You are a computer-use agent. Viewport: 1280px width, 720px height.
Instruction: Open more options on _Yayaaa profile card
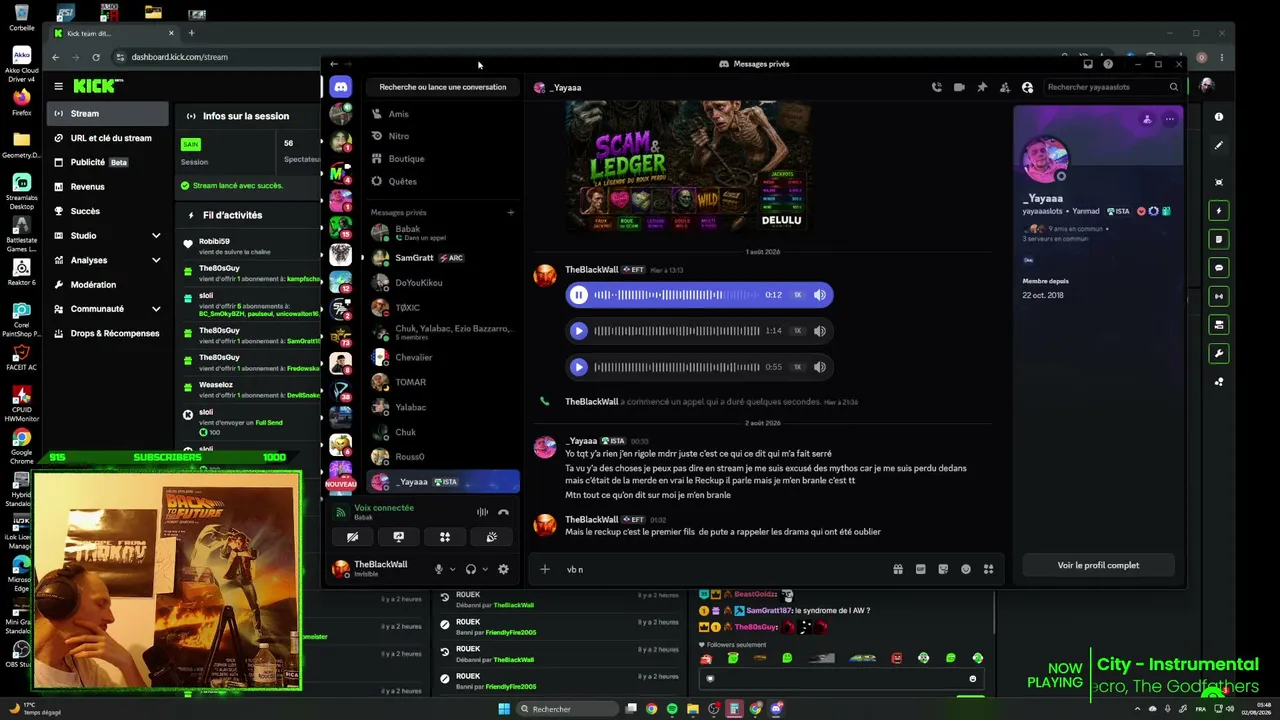click(x=1169, y=119)
